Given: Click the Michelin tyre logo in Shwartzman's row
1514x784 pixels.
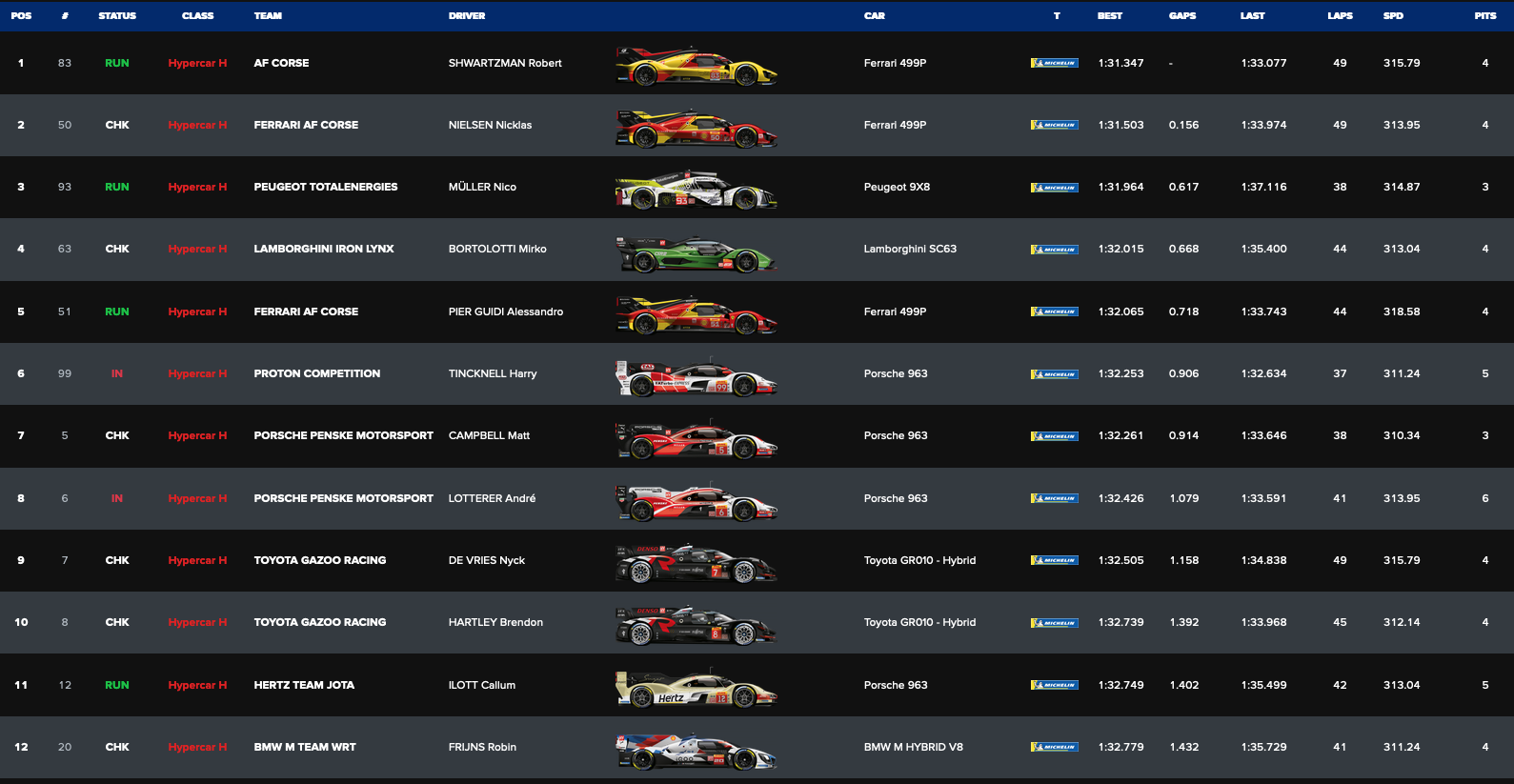Looking at the screenshot, I should (1055, 63).
